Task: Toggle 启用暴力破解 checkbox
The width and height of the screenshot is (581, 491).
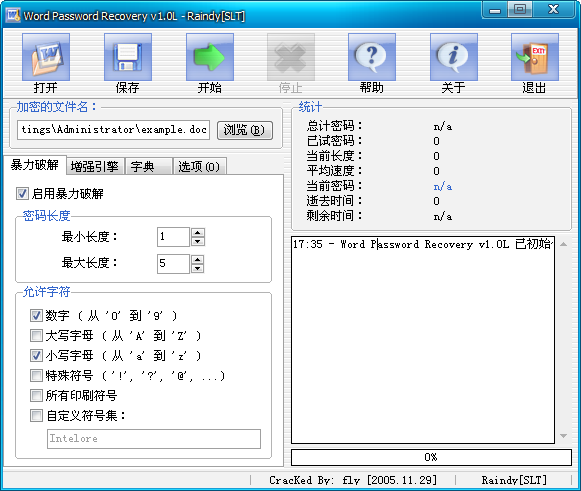Action: pyautogui.click(x=22, y=193)
